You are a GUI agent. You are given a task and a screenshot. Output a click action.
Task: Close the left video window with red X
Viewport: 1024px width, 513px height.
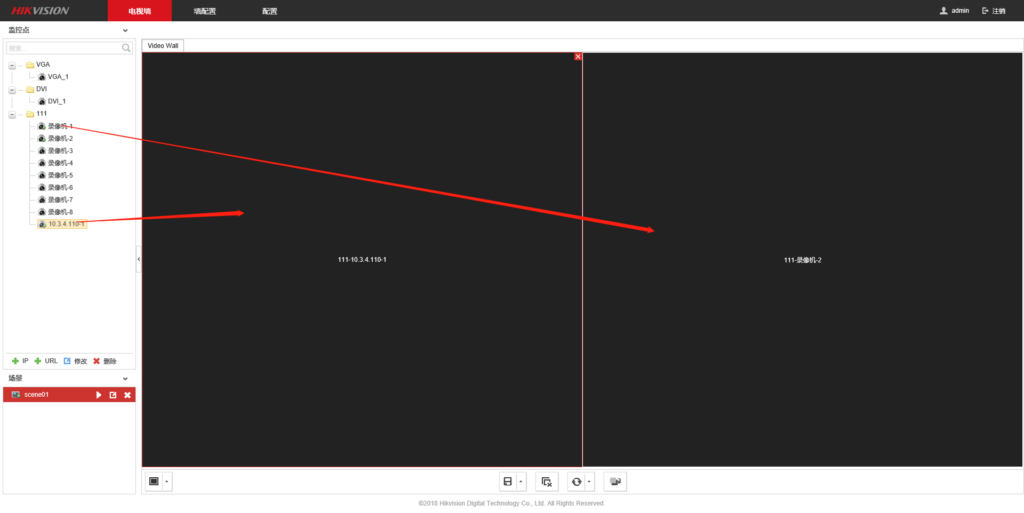[578, 57]
